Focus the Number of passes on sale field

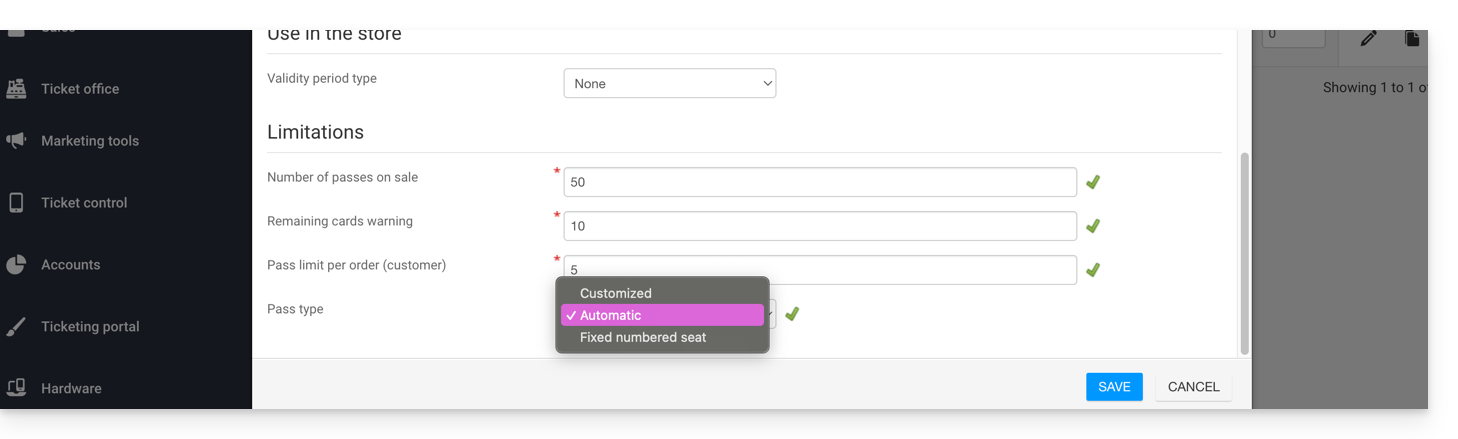point(819,182)
